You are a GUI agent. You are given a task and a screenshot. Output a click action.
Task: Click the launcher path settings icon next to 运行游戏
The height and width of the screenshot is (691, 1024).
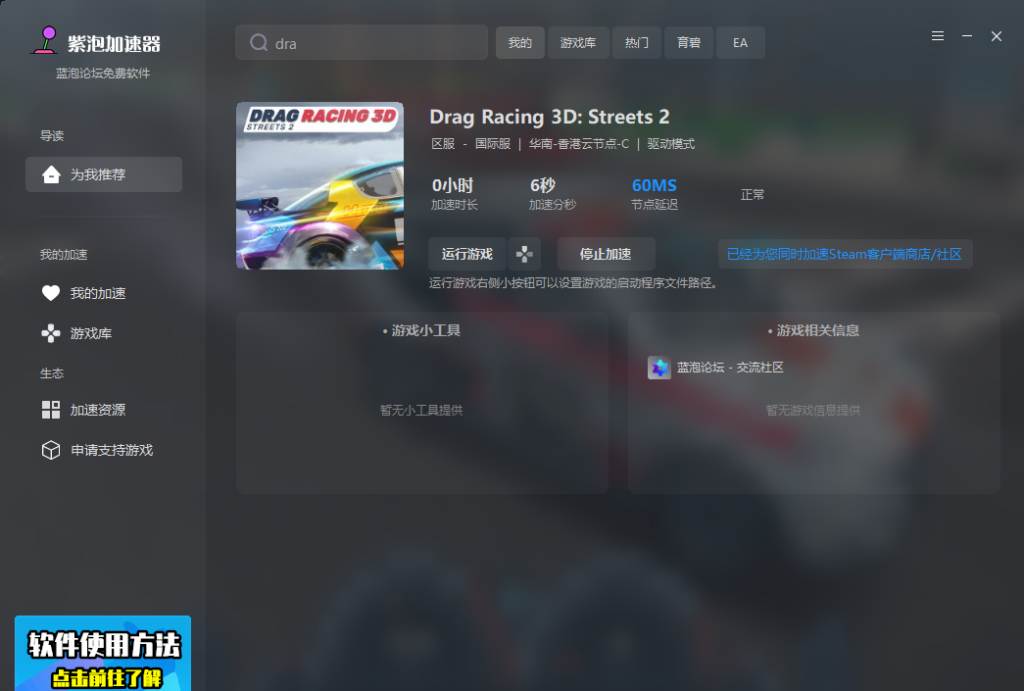tap(524, 254)
